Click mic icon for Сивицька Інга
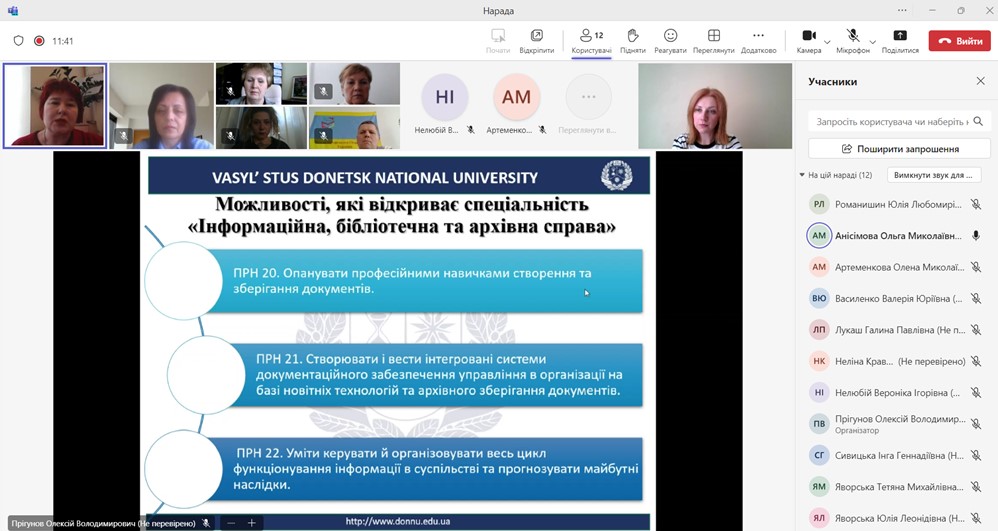 pos(976,455)
